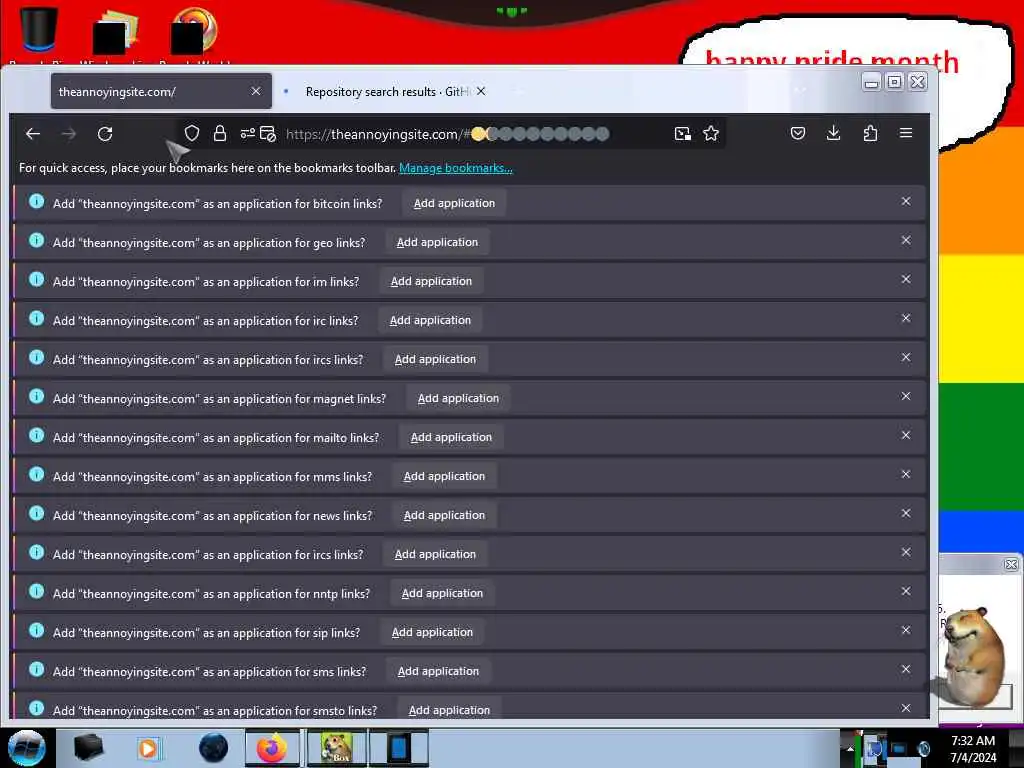Screen dimensions: 1024x768
Task: Click the taskbar clock showing 7:32 AM
Action: click(x=973, y=749)
